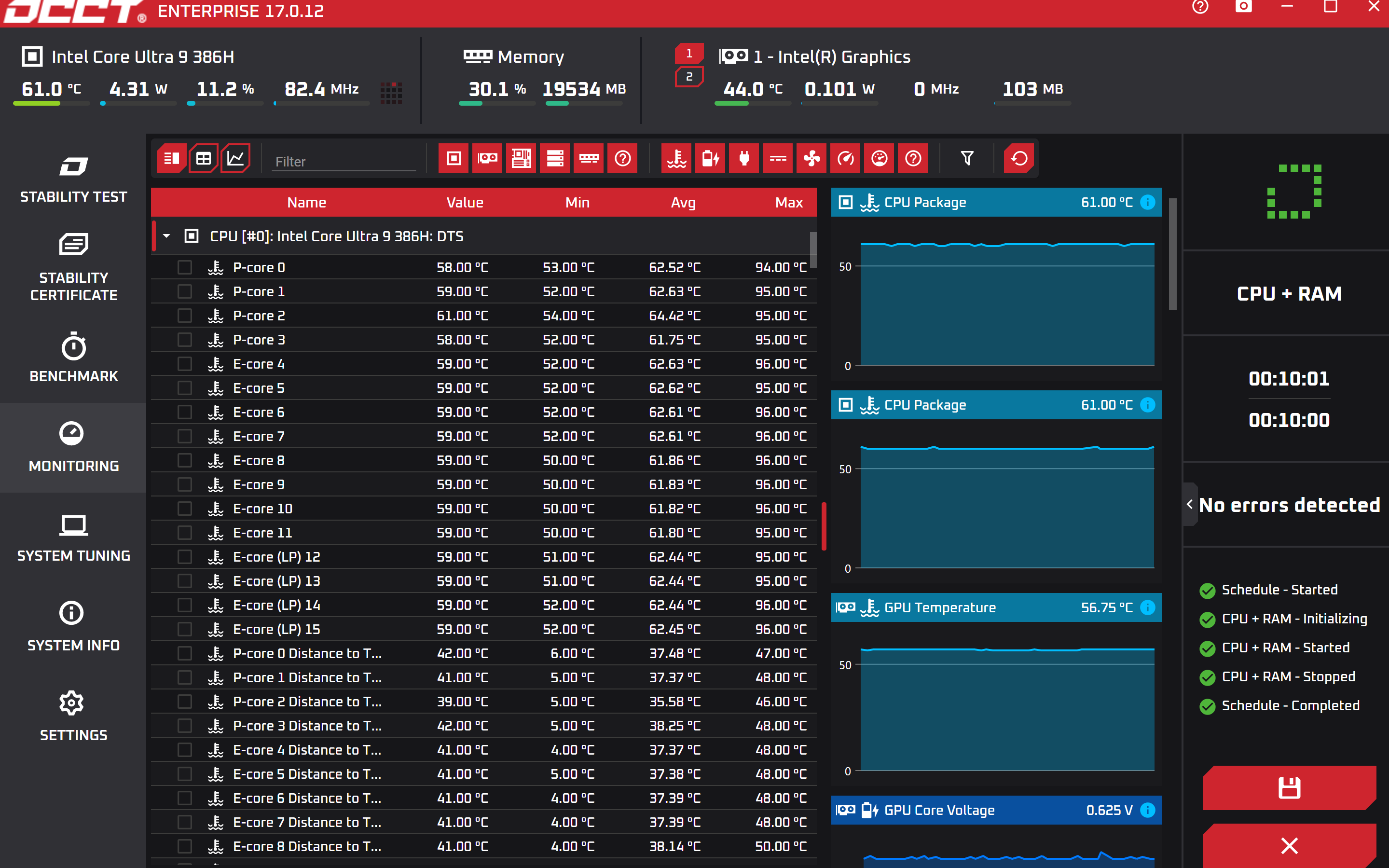Check the E-core (LP) 12 checkbox
Screen dimensions: 1389x868
184,557
